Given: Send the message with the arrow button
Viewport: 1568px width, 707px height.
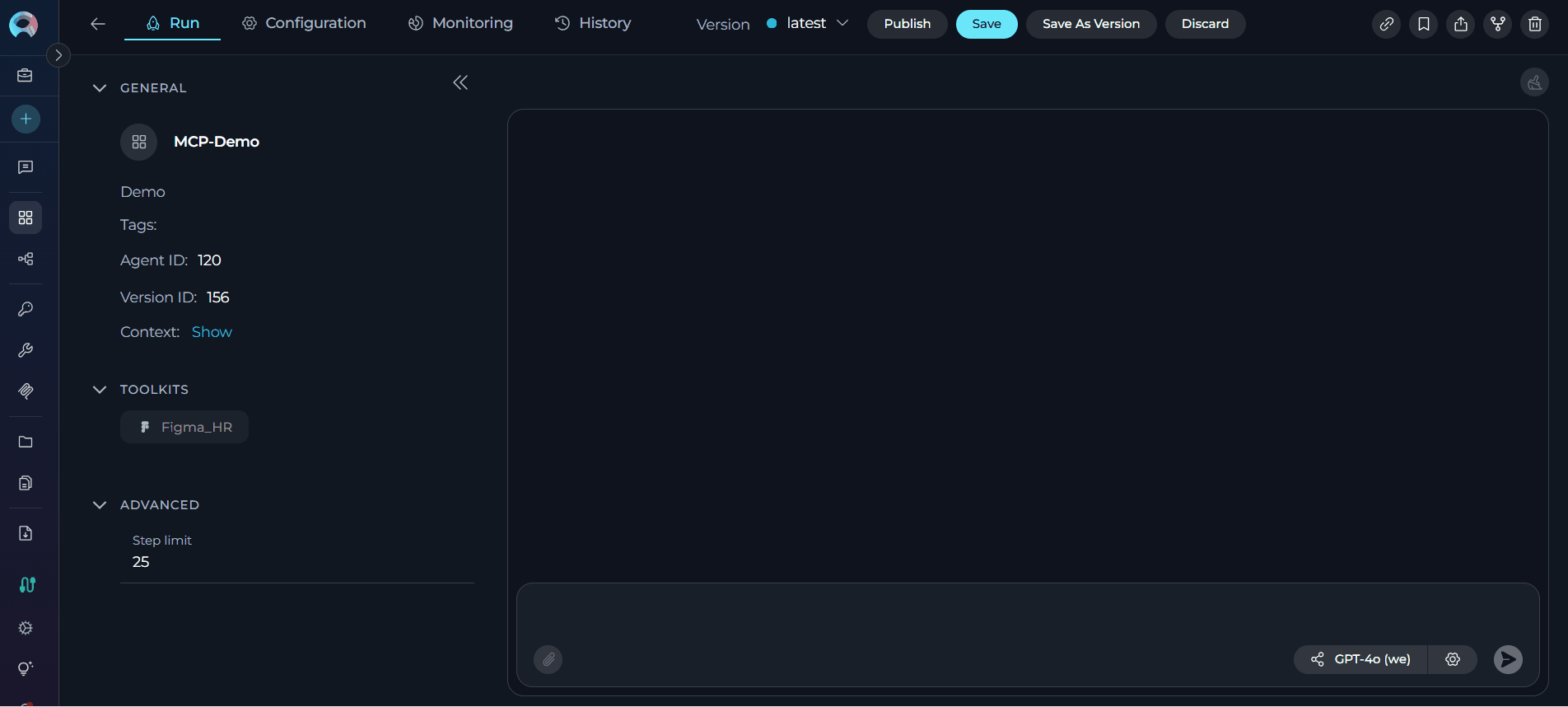Looking at the screenshot, I should click(x=1508, y=659).
